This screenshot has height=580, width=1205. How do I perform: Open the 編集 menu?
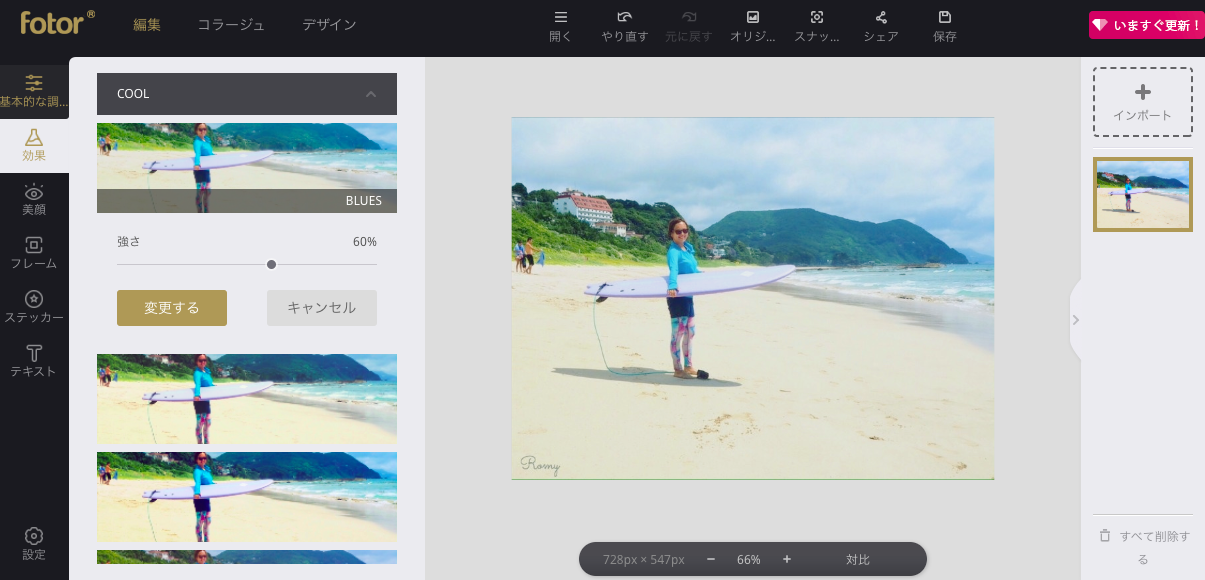click(147, 24)
